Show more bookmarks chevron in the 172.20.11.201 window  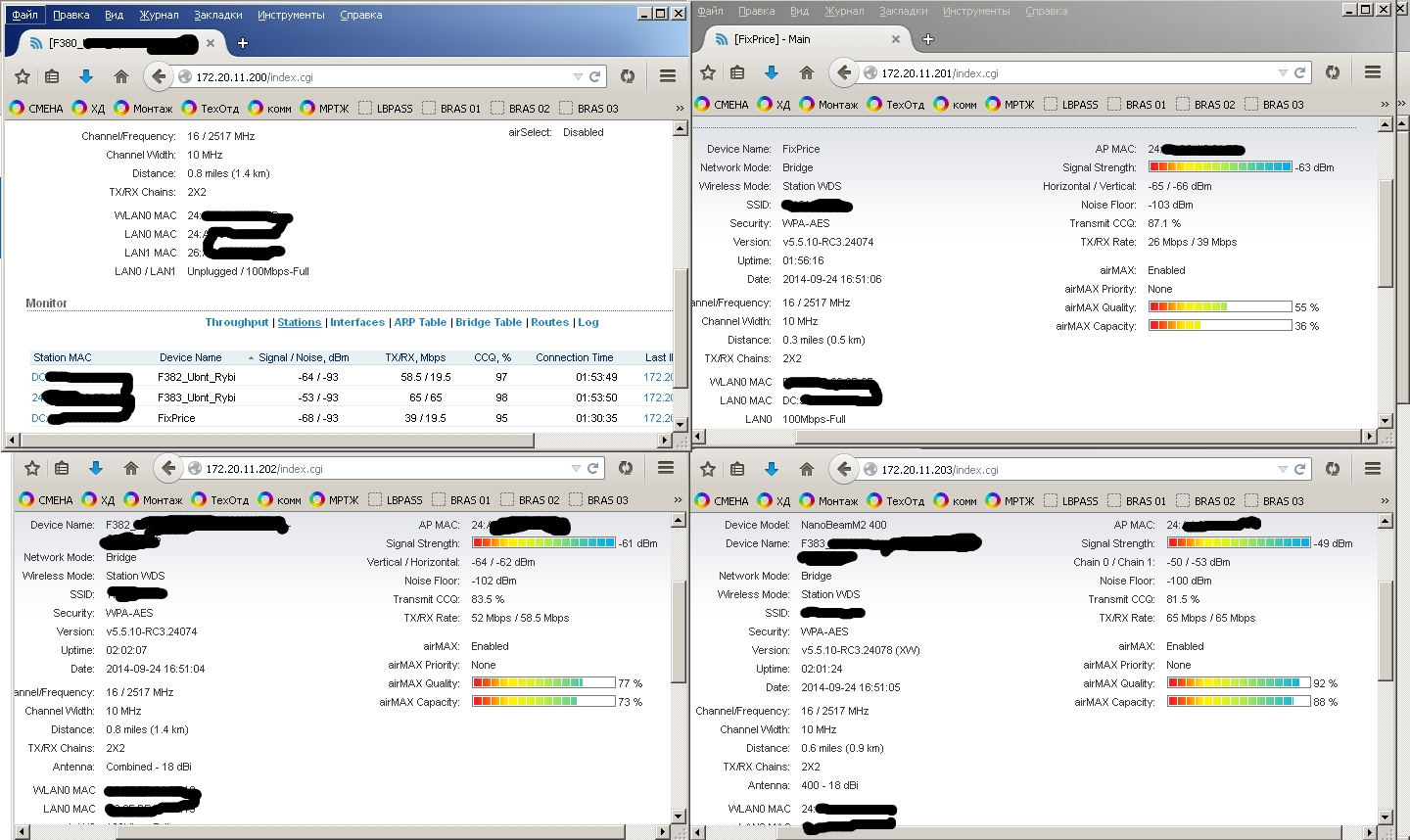click(1385, 104)
